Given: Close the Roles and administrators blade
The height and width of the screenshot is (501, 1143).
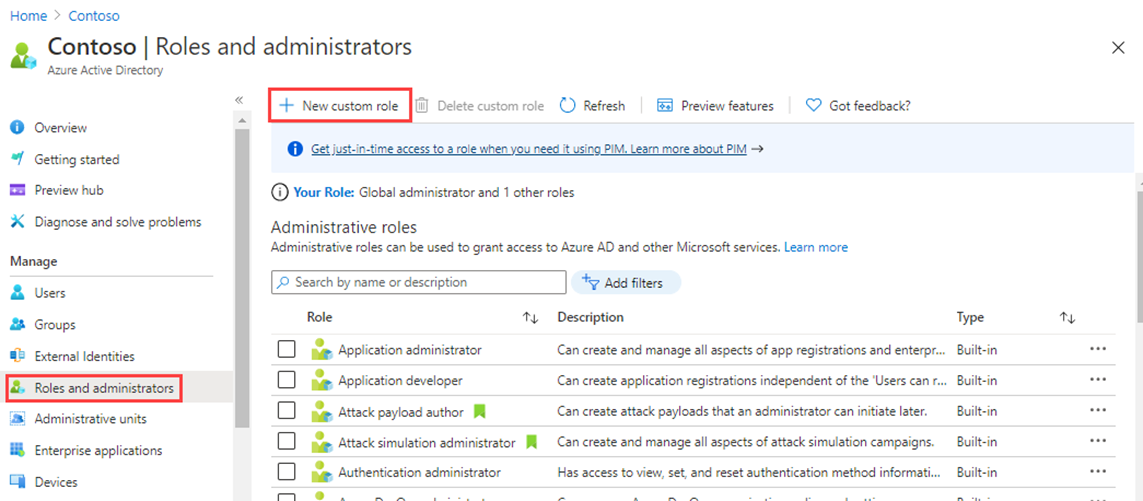Looking at the screenshot, I should [1117, 48].
